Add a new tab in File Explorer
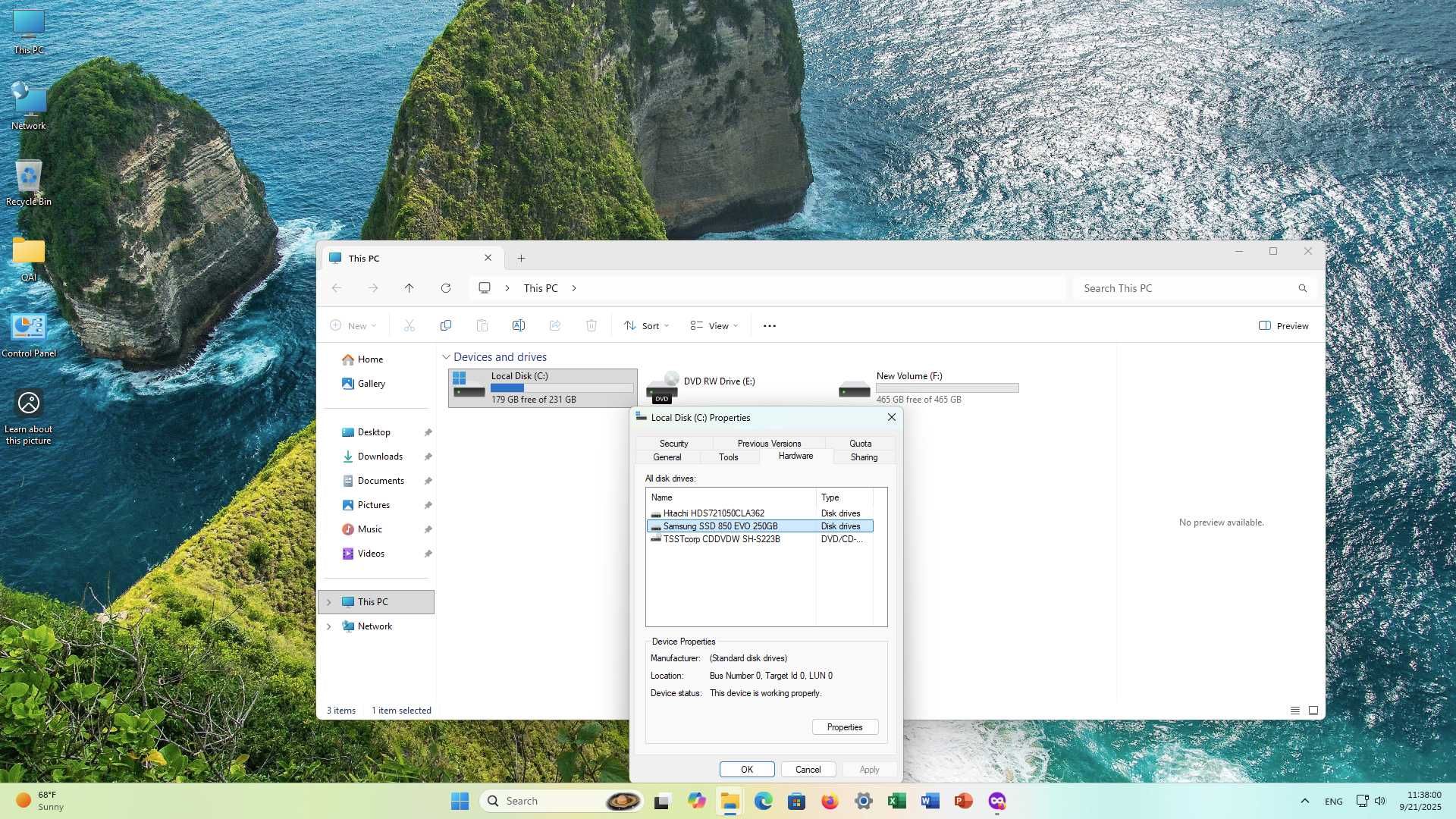 click(521, 259)
